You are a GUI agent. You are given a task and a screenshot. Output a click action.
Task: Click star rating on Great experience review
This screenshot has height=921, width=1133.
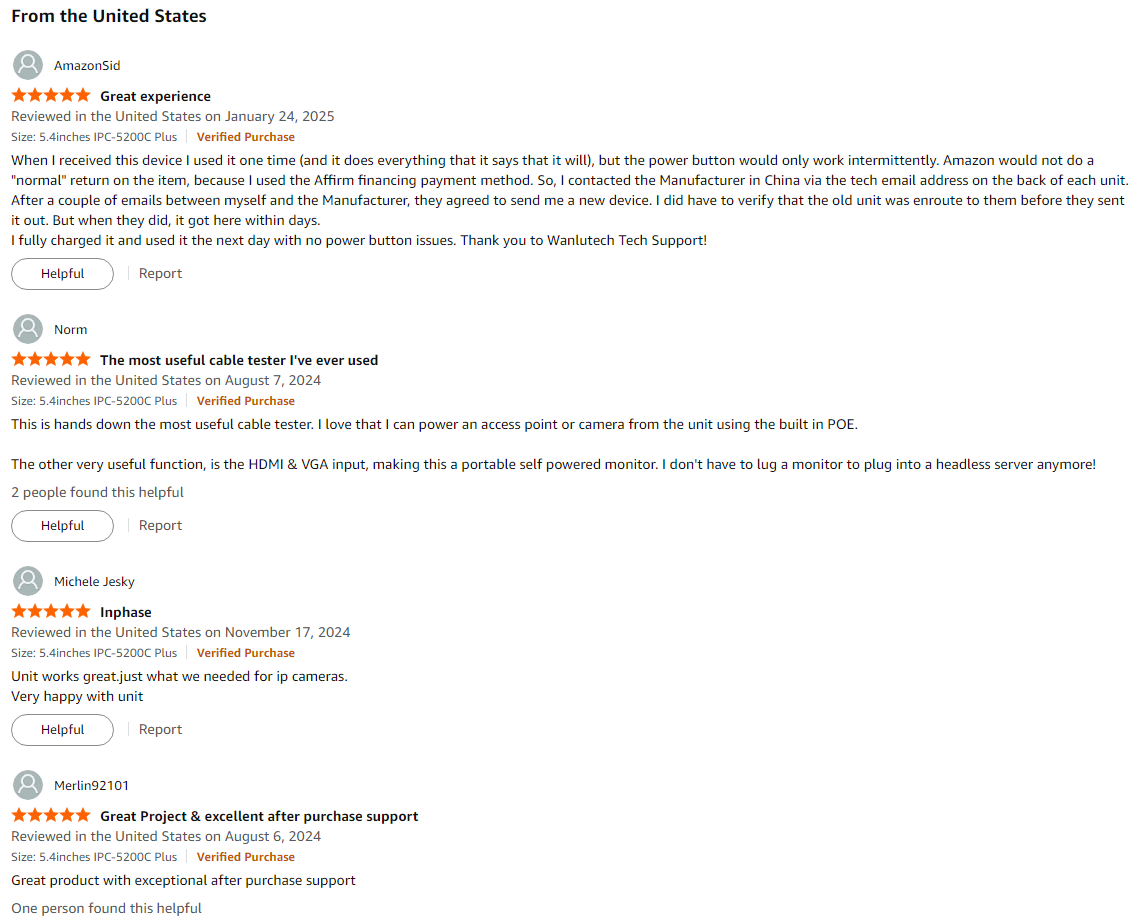51,95
